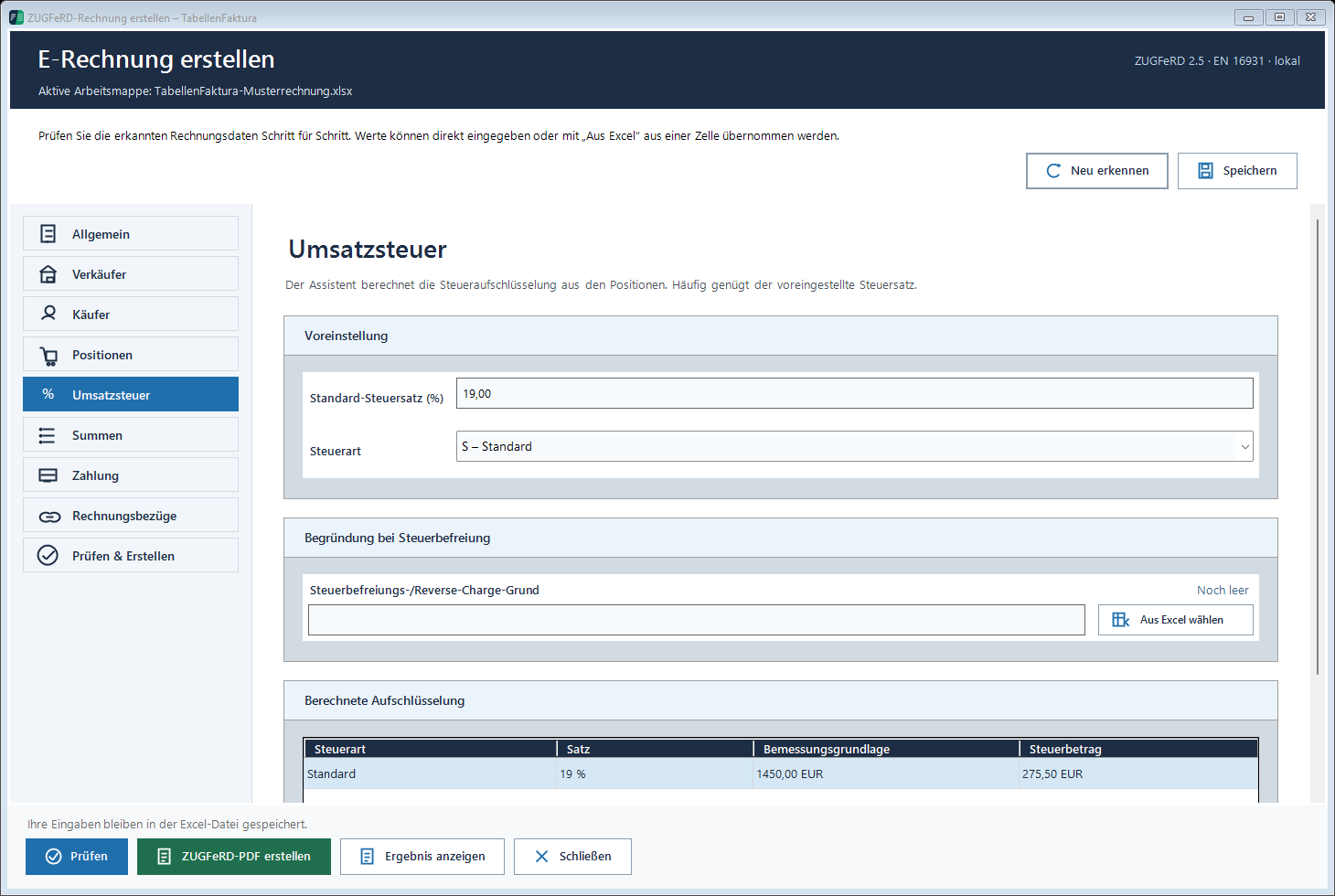
Task: Click the Summen list icon
Action: coord(47,435)
